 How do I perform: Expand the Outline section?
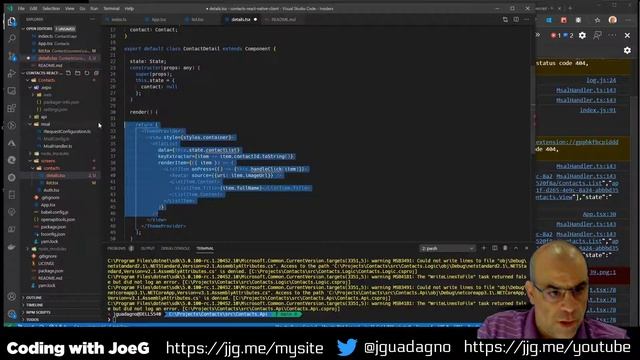[x=33, y=298]
